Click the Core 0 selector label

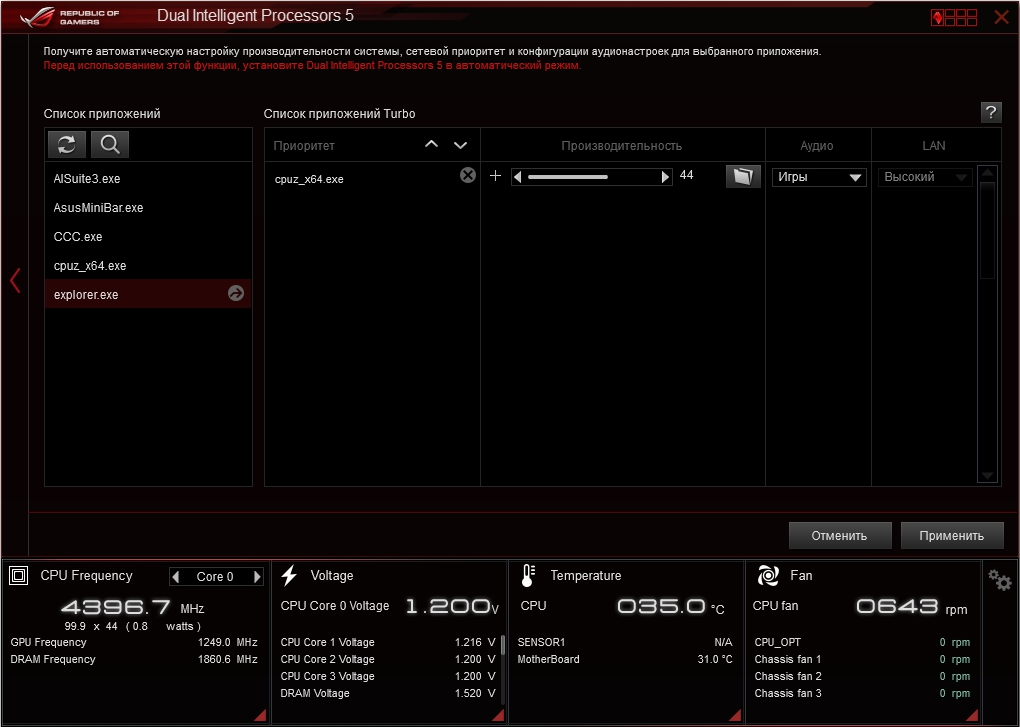215,577
